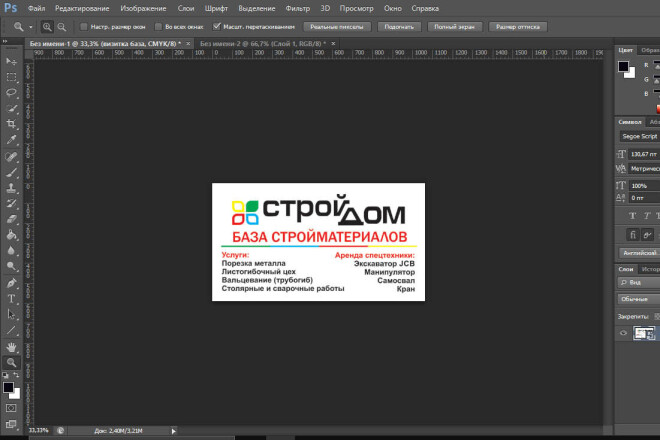660x440 pixels.
Task: Select the layer thumbnail in Layers panel
Action: click(644, 333)
